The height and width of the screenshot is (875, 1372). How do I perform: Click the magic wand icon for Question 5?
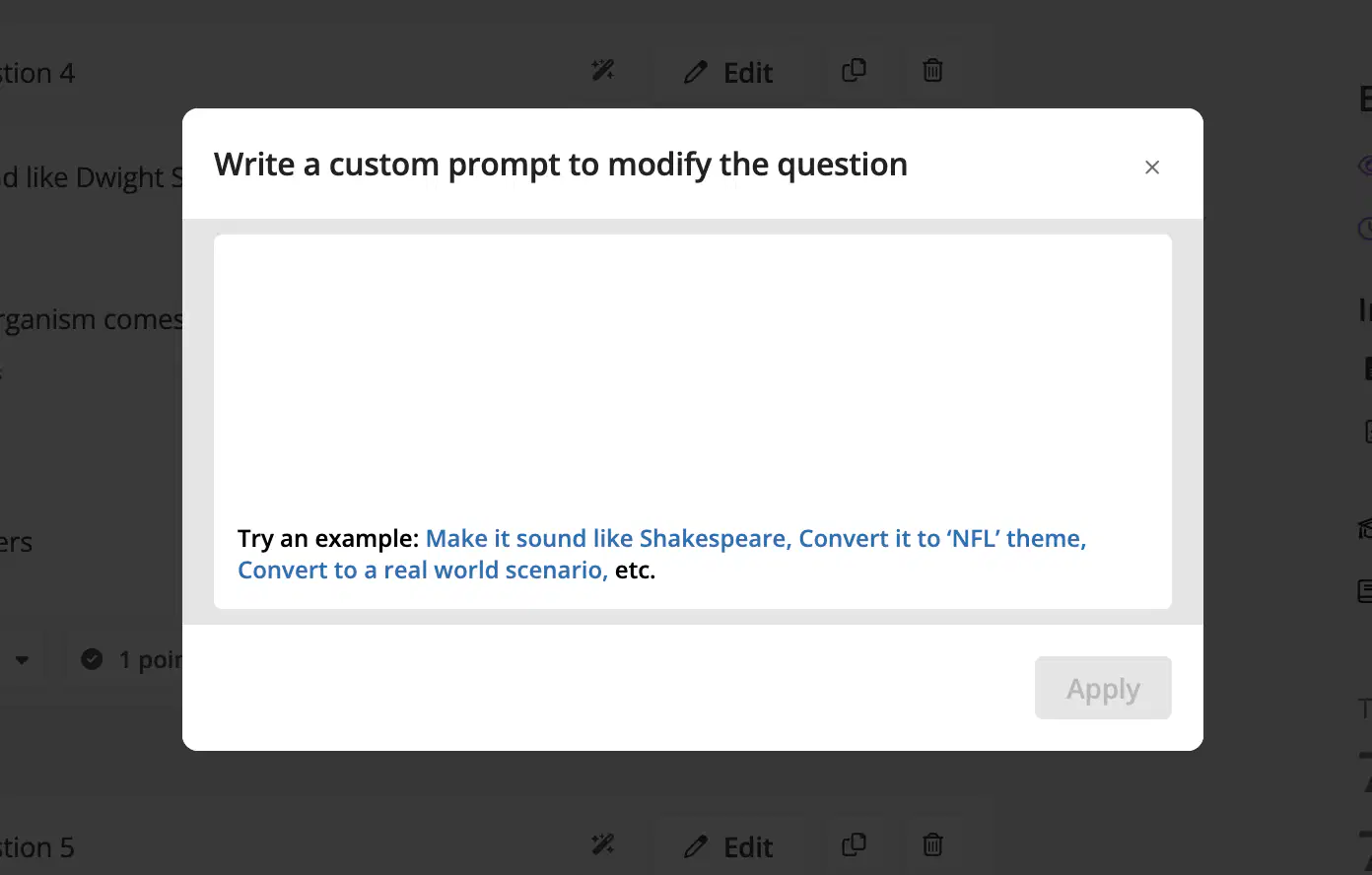603,845
